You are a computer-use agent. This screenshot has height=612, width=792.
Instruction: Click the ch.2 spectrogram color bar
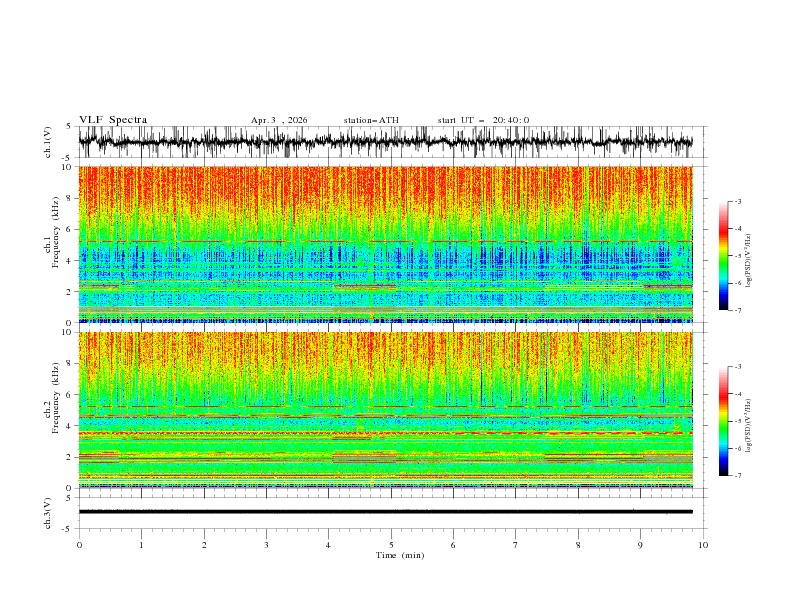click(723, 421)
